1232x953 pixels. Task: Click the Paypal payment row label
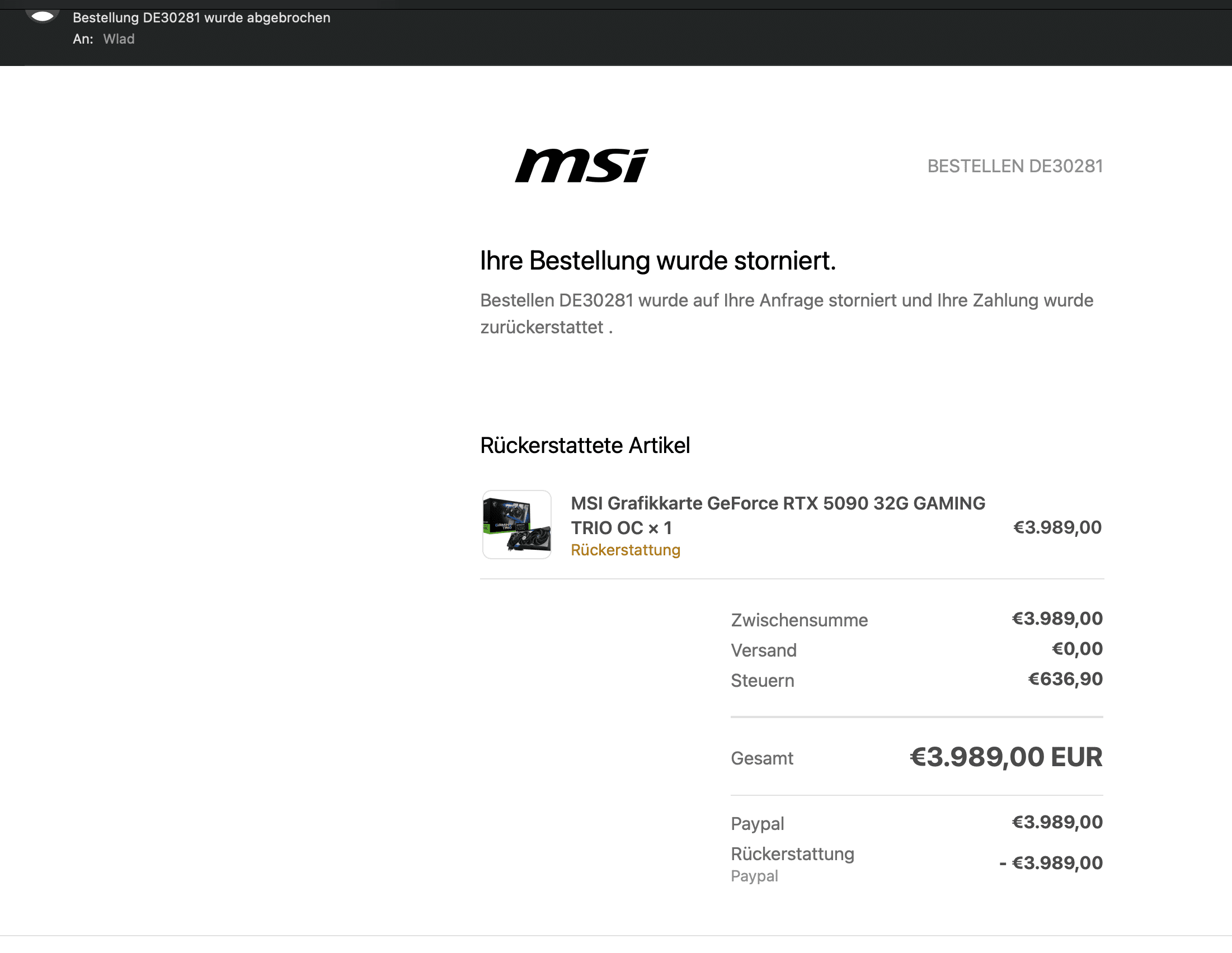(757, 823)
